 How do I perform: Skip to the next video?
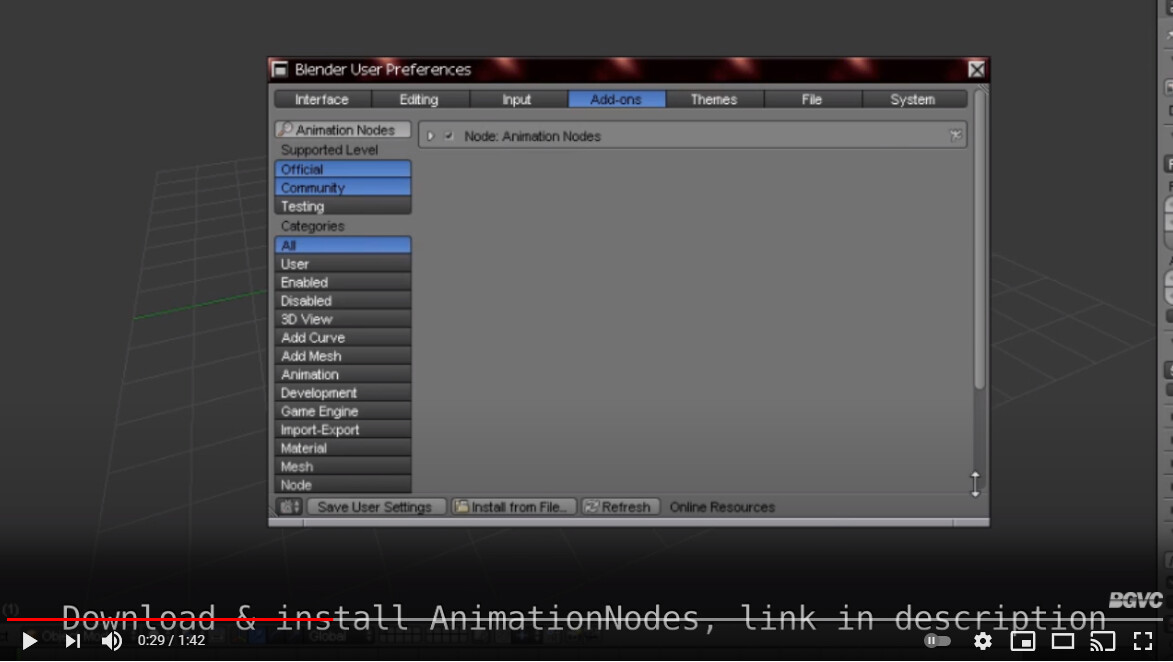click(x=73, y=641)
